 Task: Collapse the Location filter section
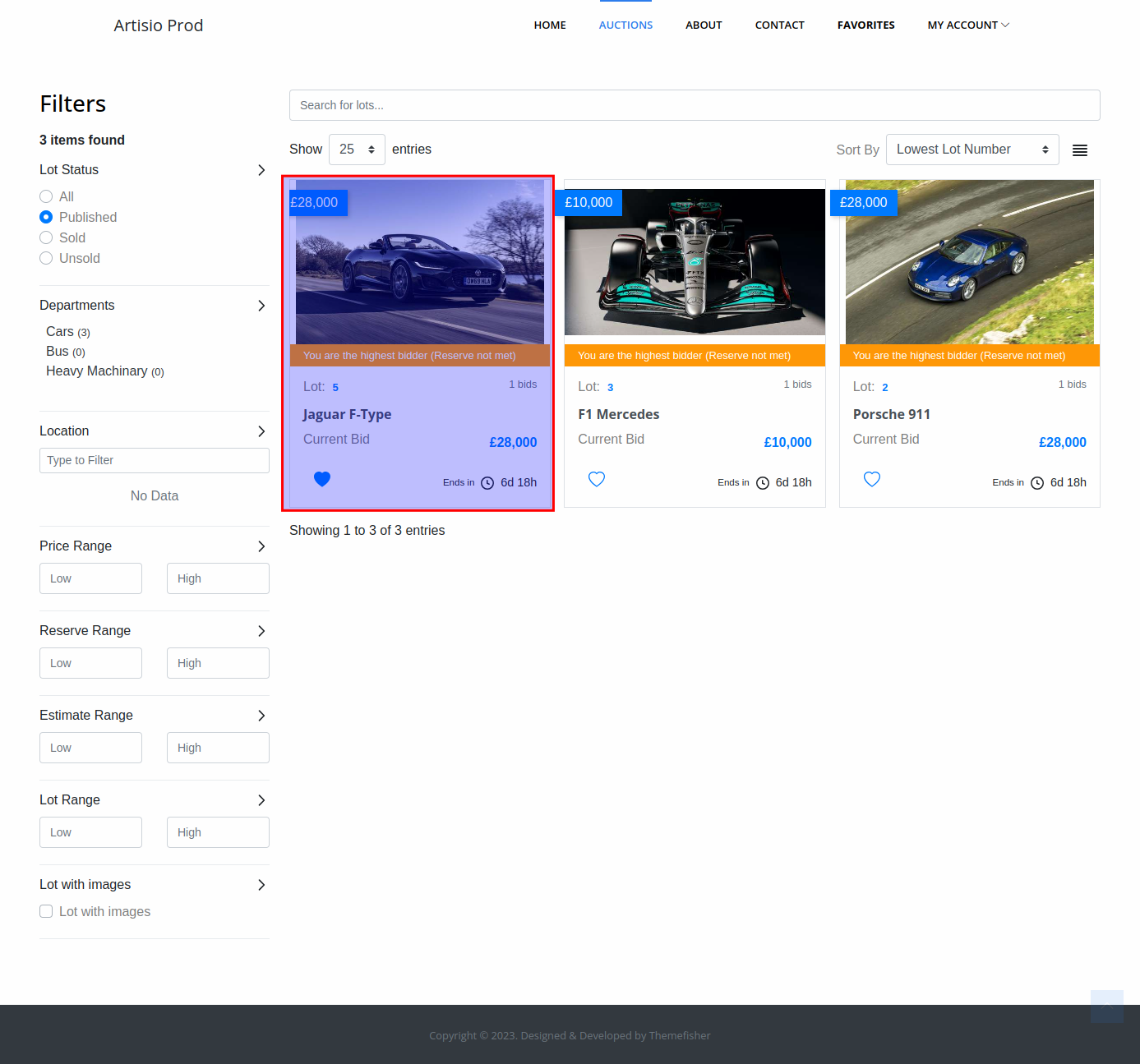click(x=261, y=431)
